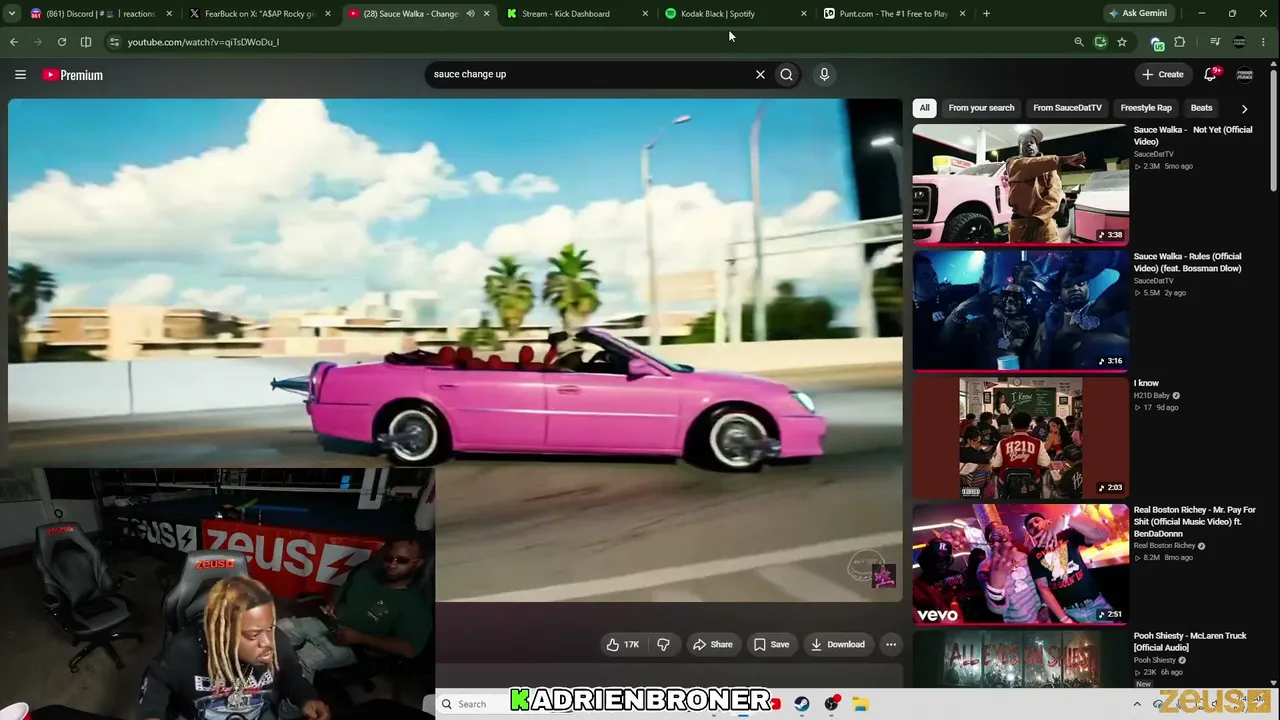
Task: Open the Chrome three-dot menu
Action: pyautogui.click(x=1265, y=42)
